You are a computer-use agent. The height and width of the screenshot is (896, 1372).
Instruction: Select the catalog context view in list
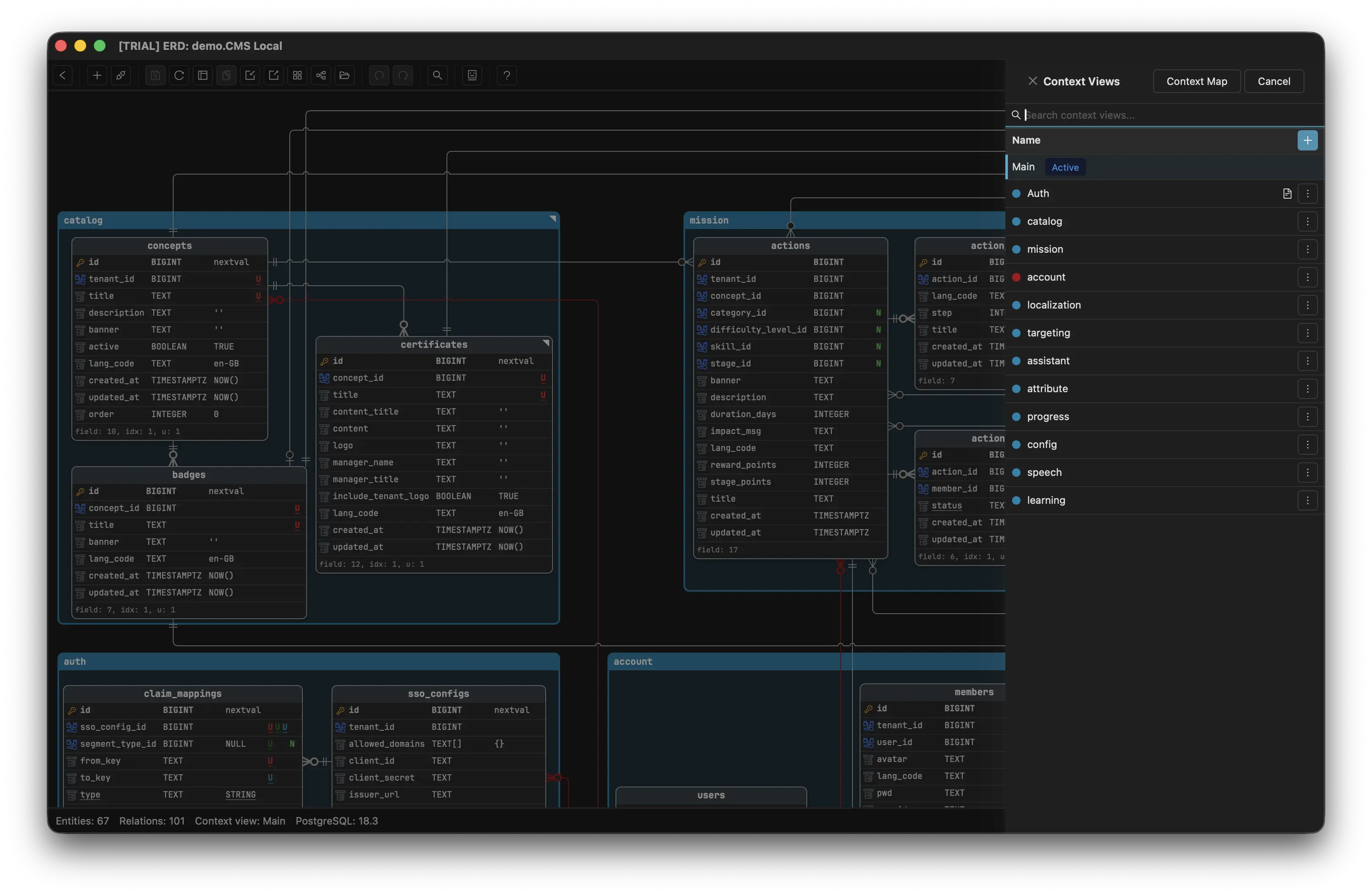(x=1165, y=221)
